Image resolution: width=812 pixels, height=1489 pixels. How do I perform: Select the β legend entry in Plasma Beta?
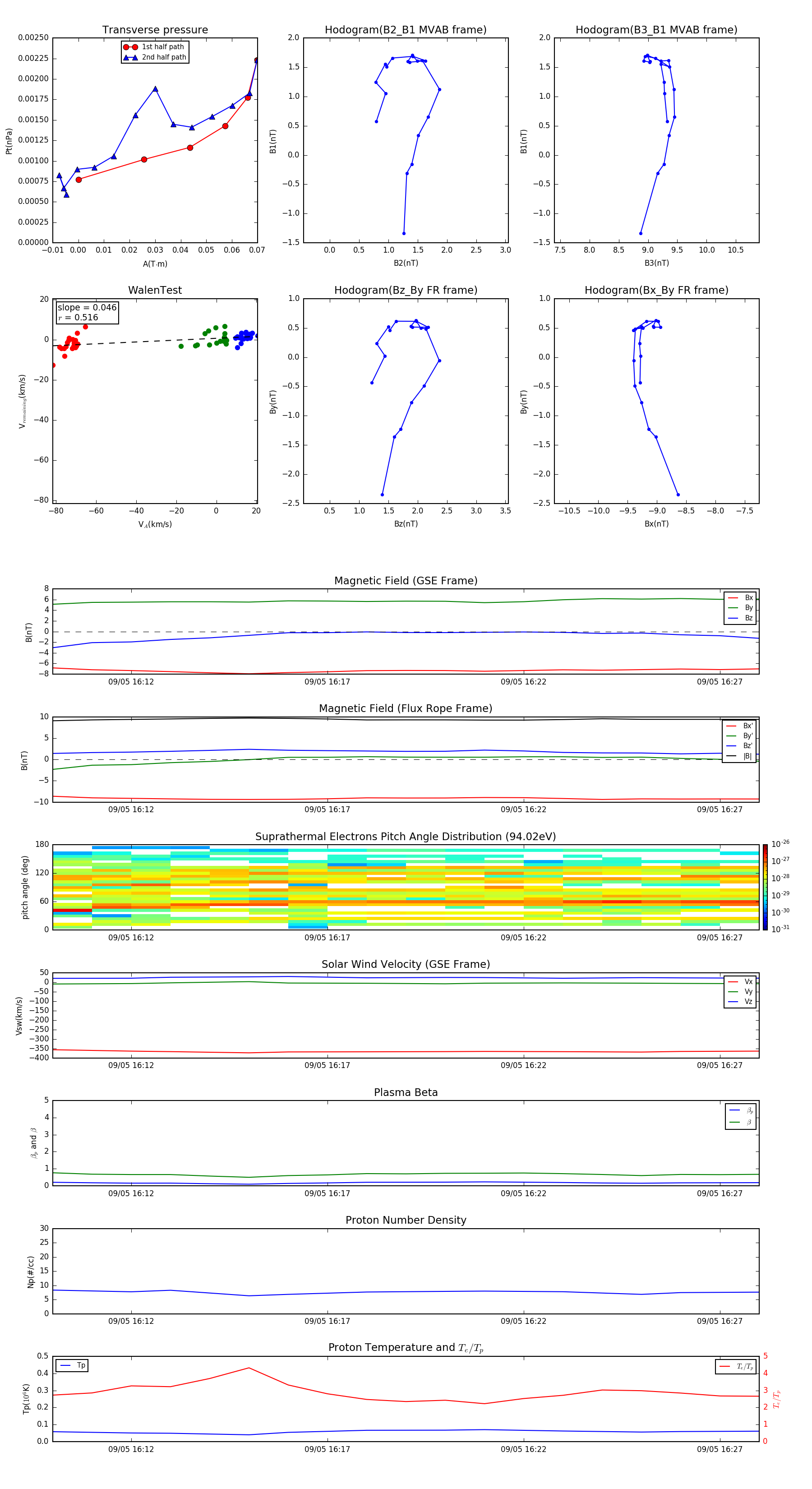741,1122
